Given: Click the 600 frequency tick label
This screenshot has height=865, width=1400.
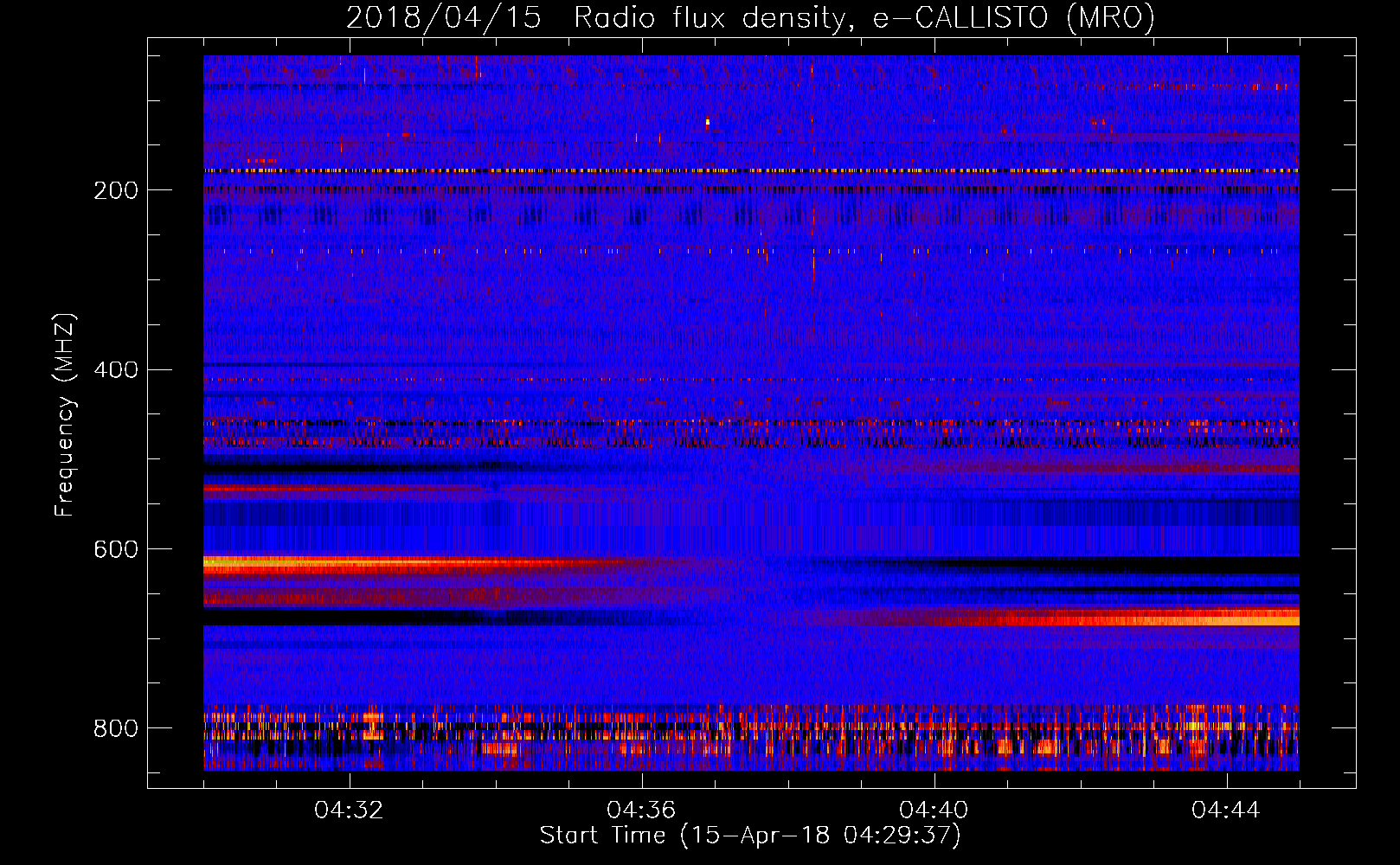Looking at the screenshot, I should click(x=116, y=550).
